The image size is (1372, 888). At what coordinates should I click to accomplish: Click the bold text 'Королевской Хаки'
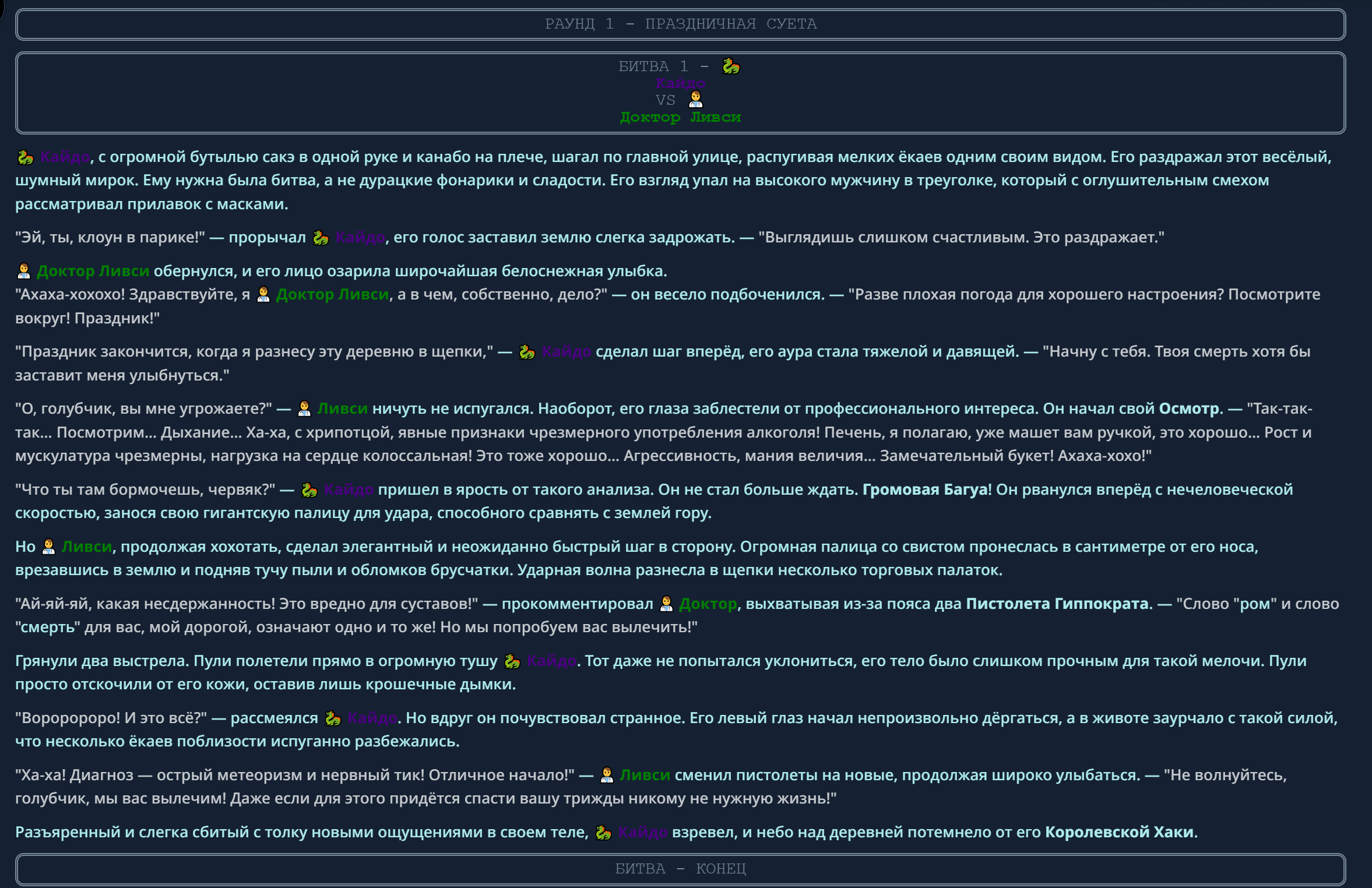1119,832
